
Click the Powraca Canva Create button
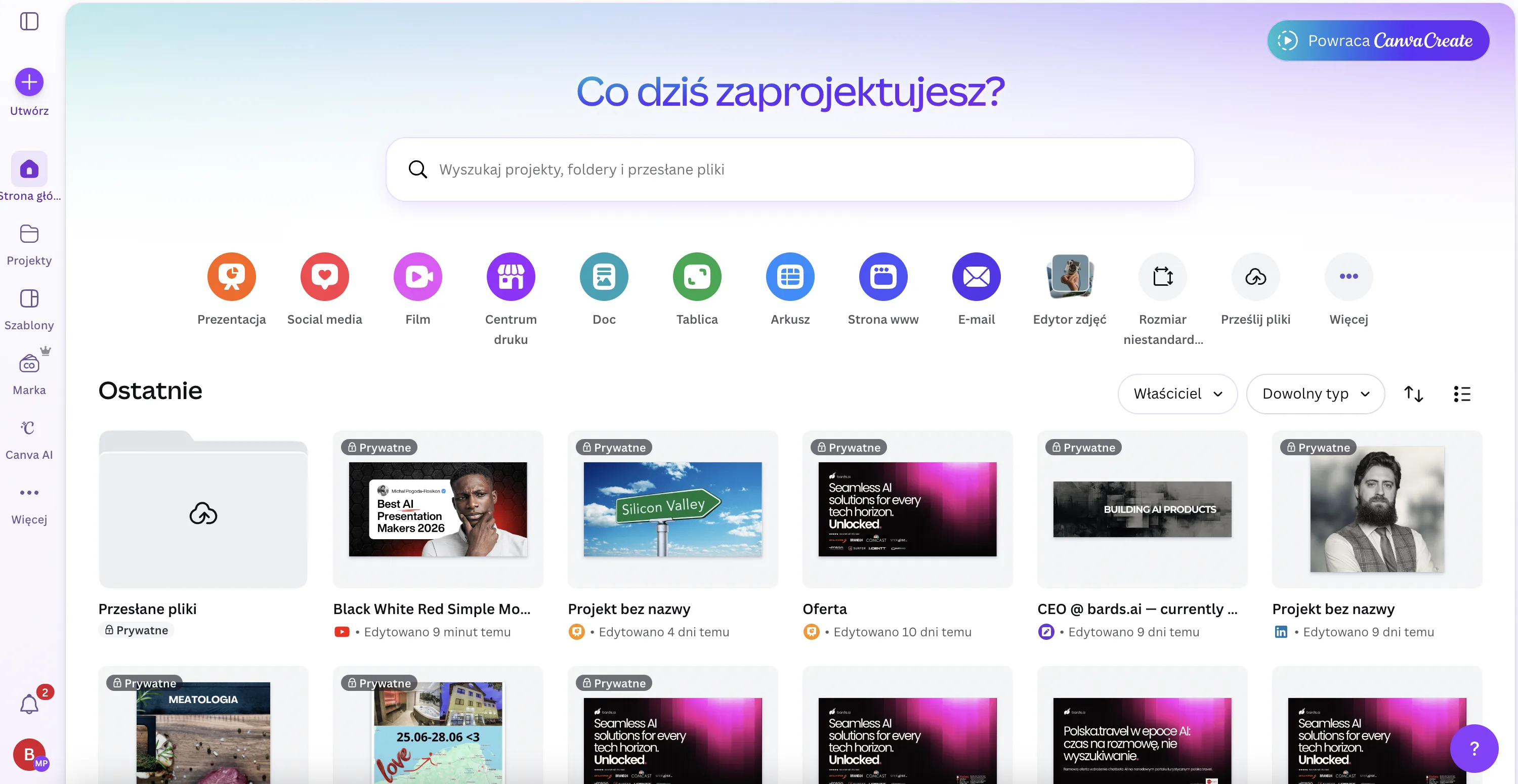coord(1378,40)
